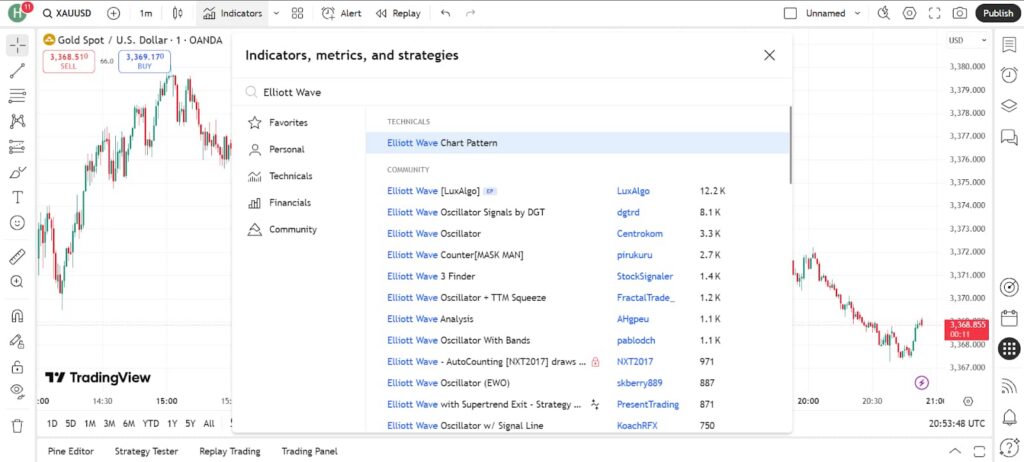
Task: Open the Trading Panel tab
Action: [310, 451]
